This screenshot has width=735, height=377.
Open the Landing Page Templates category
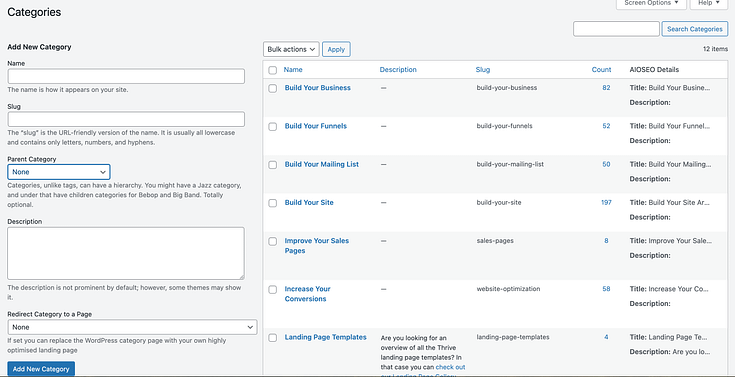click(x=325, y=337)
